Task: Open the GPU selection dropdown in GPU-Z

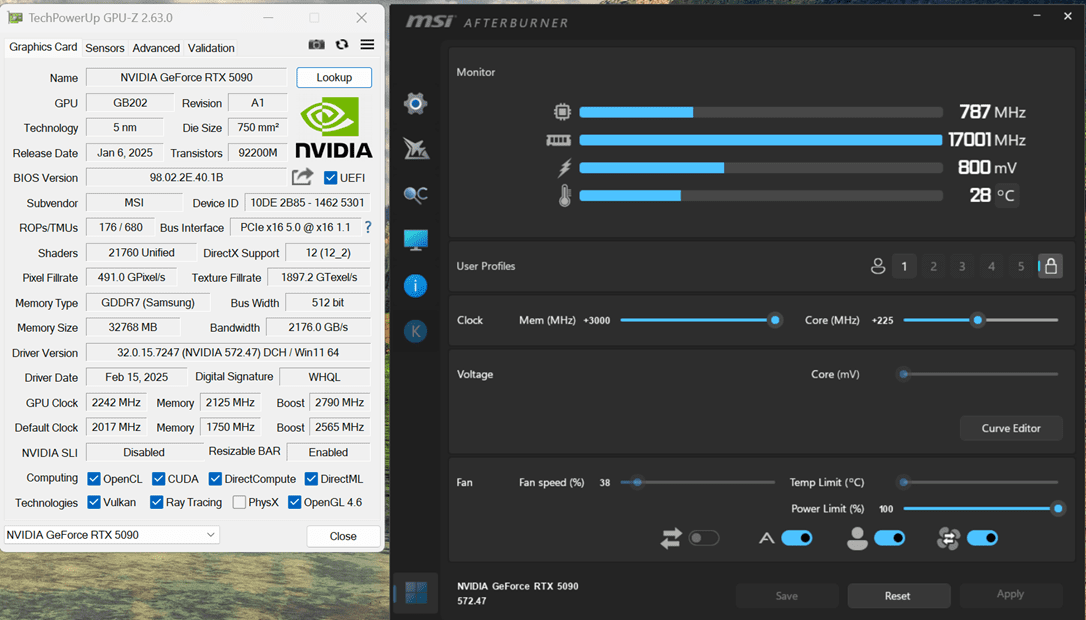Action: coord(112,535)
